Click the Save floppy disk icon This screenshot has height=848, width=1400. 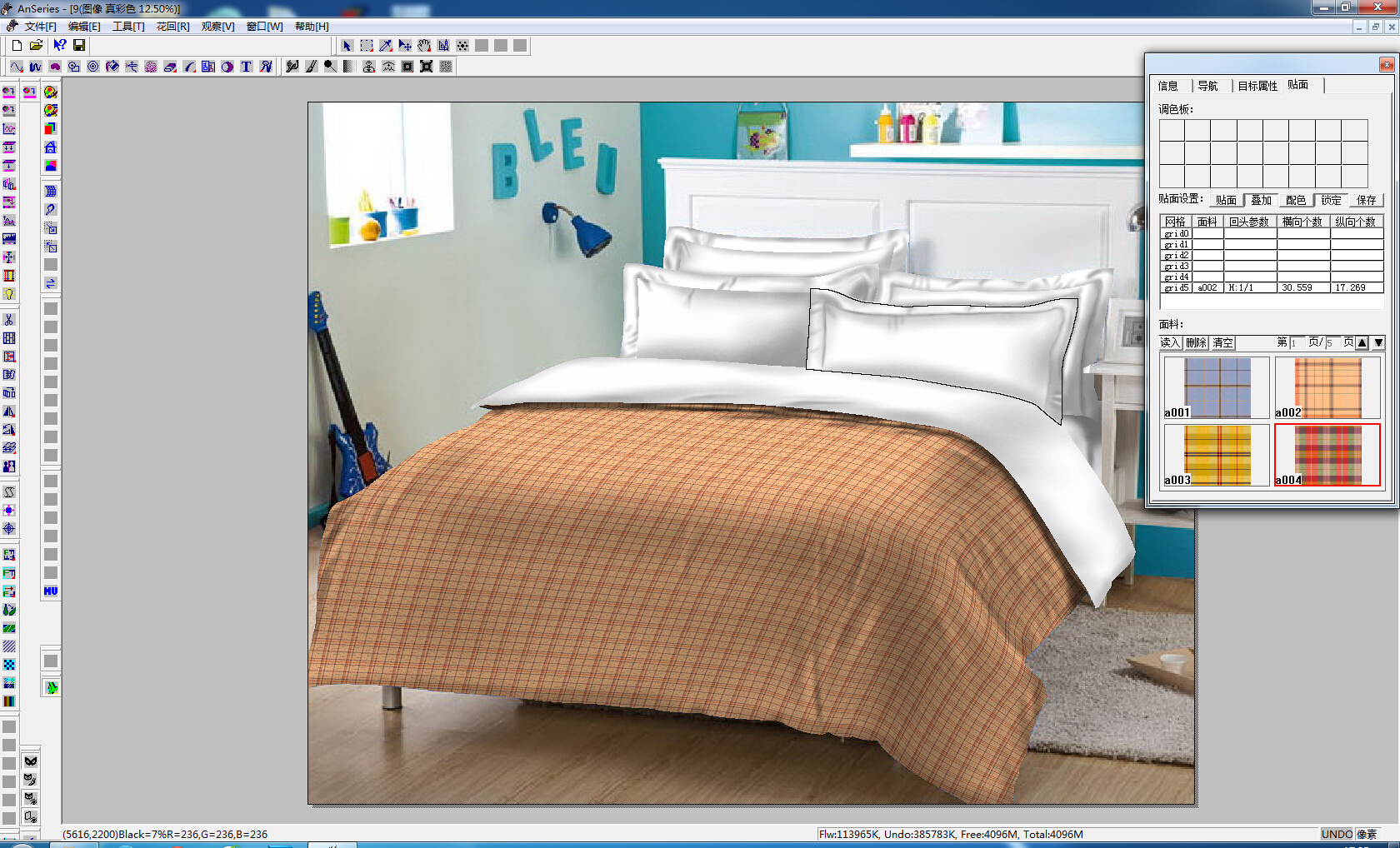coord(79,46)
